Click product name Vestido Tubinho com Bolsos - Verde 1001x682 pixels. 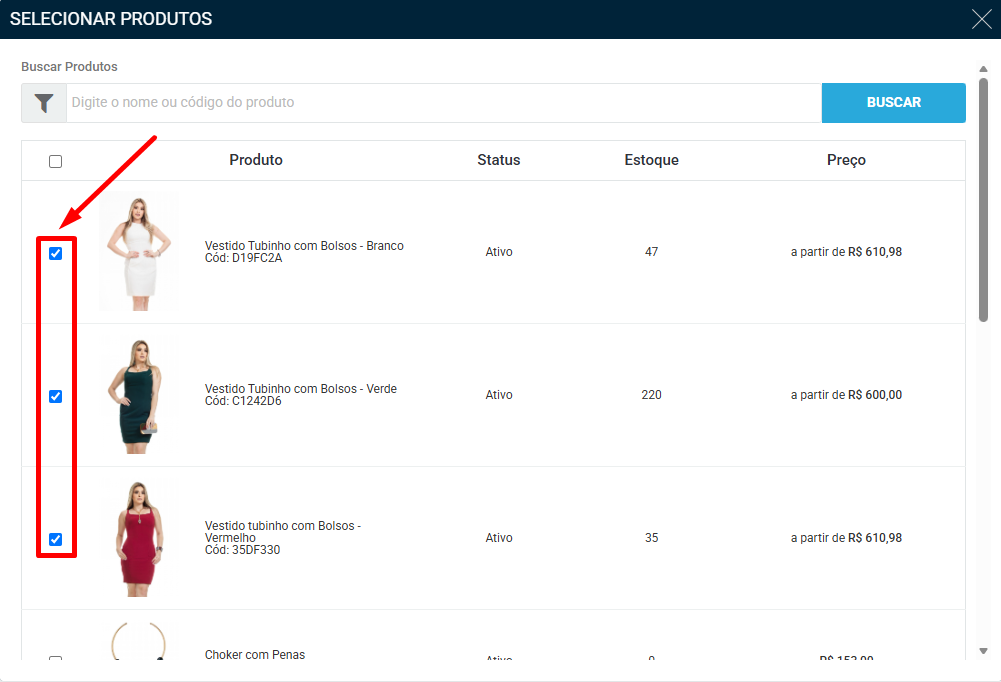click(x=301, y=389)
